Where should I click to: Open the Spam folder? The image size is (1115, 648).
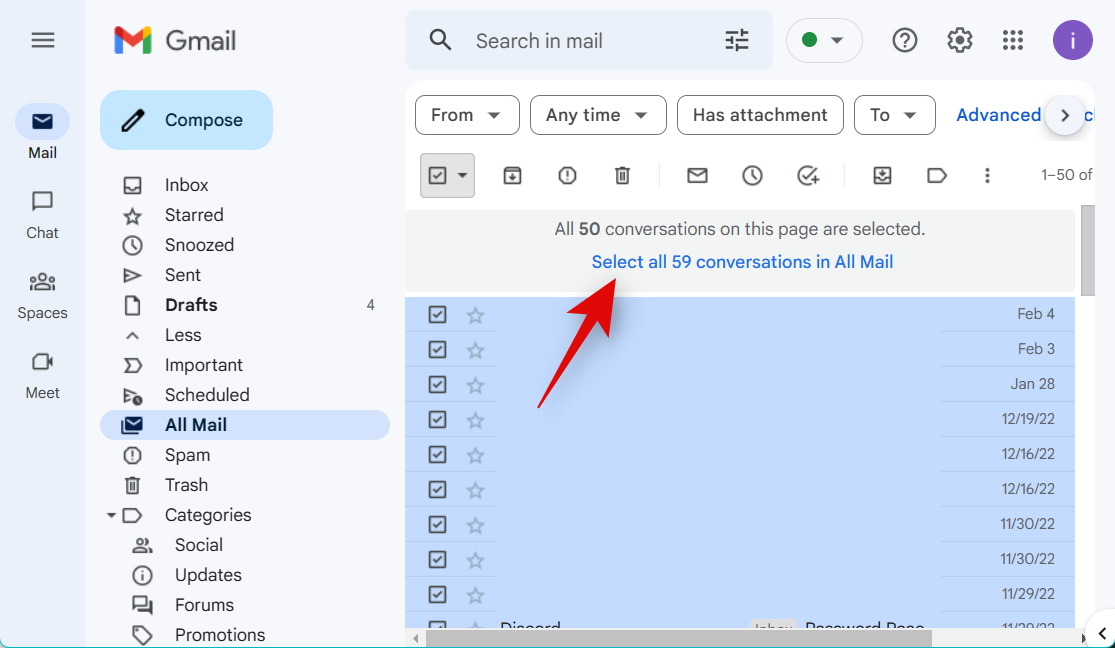187,455
